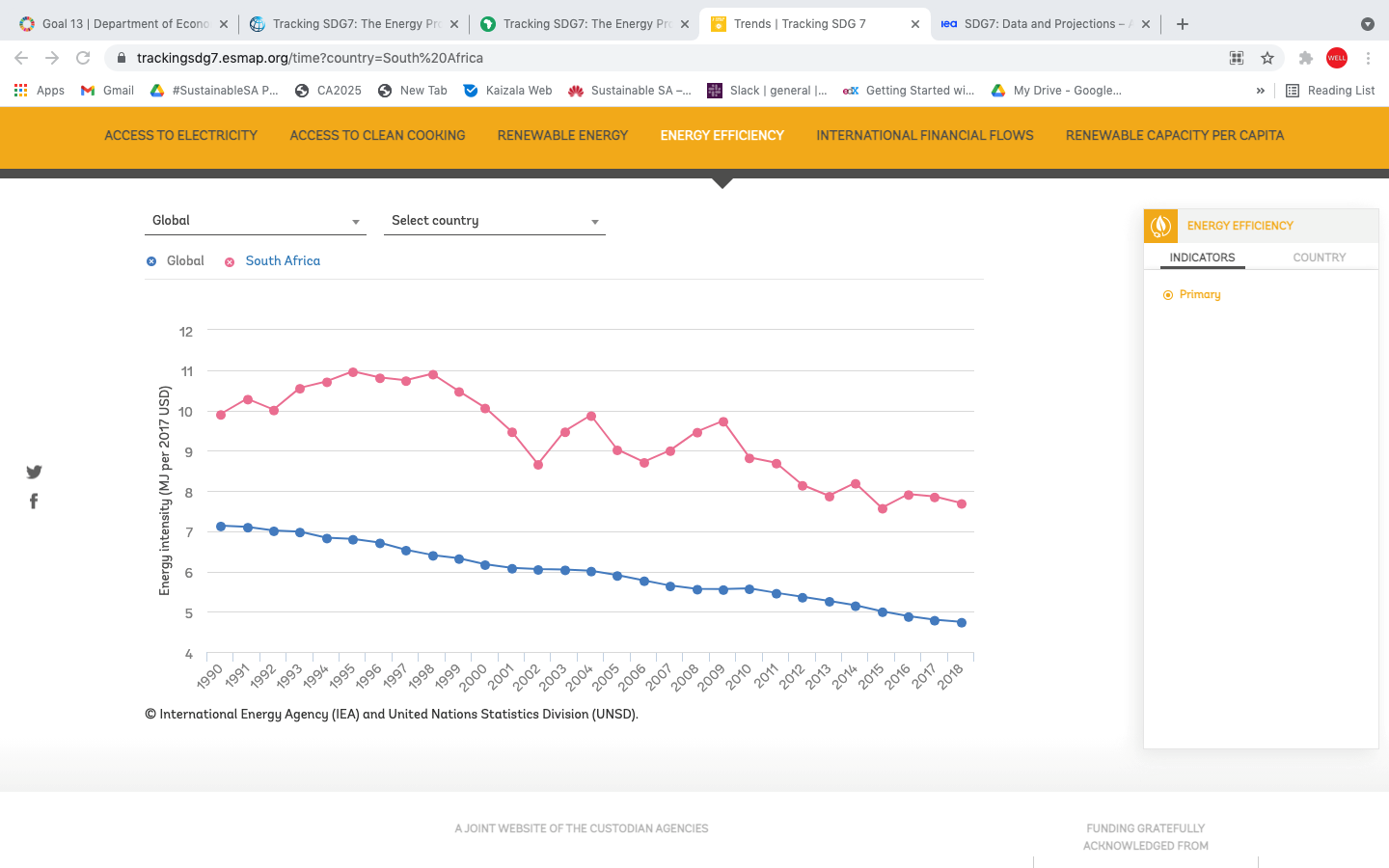Reload the page
The width and height of the screenshot is (1389, 868).
pos(83,58)
